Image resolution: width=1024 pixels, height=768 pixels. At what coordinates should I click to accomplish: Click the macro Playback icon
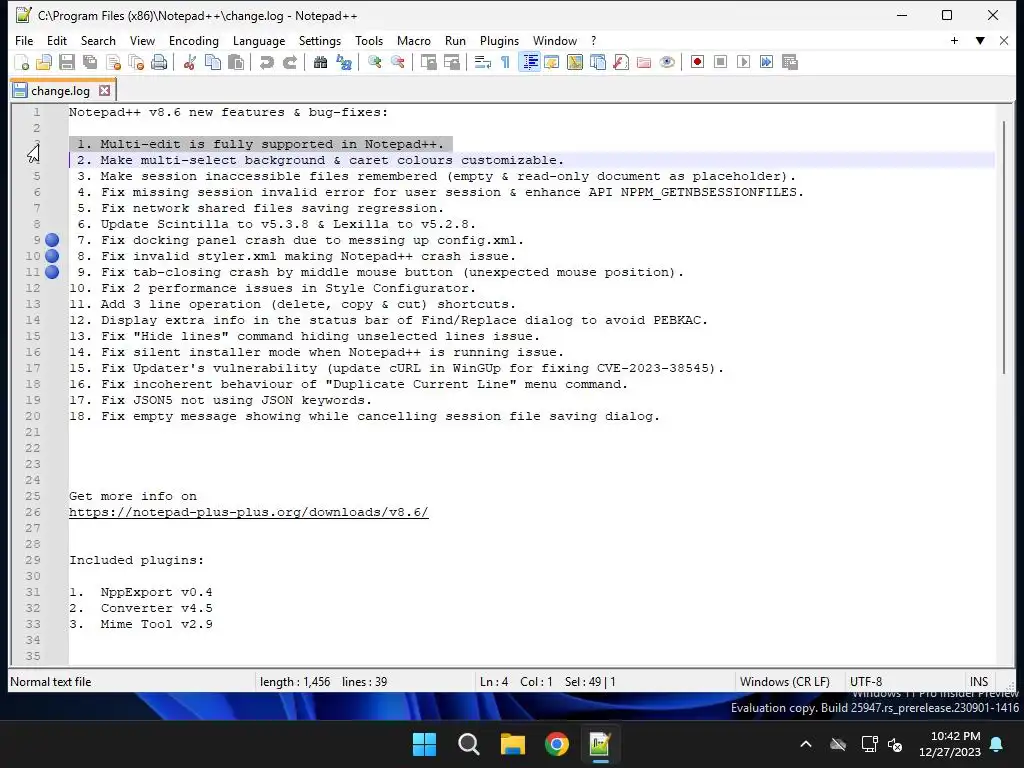[x=743, y=63]
